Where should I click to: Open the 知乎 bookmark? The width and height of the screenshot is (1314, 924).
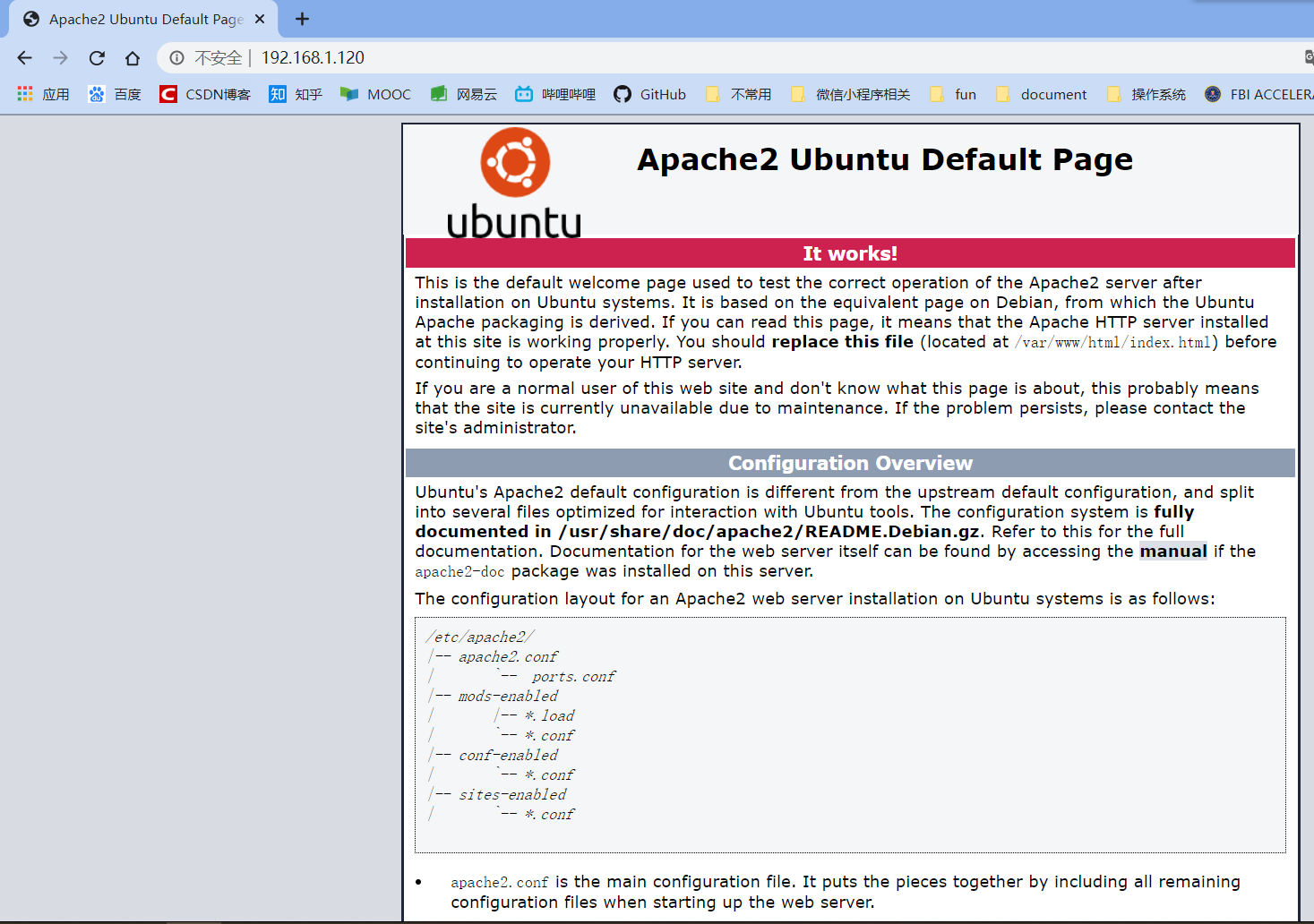point(296,94)
